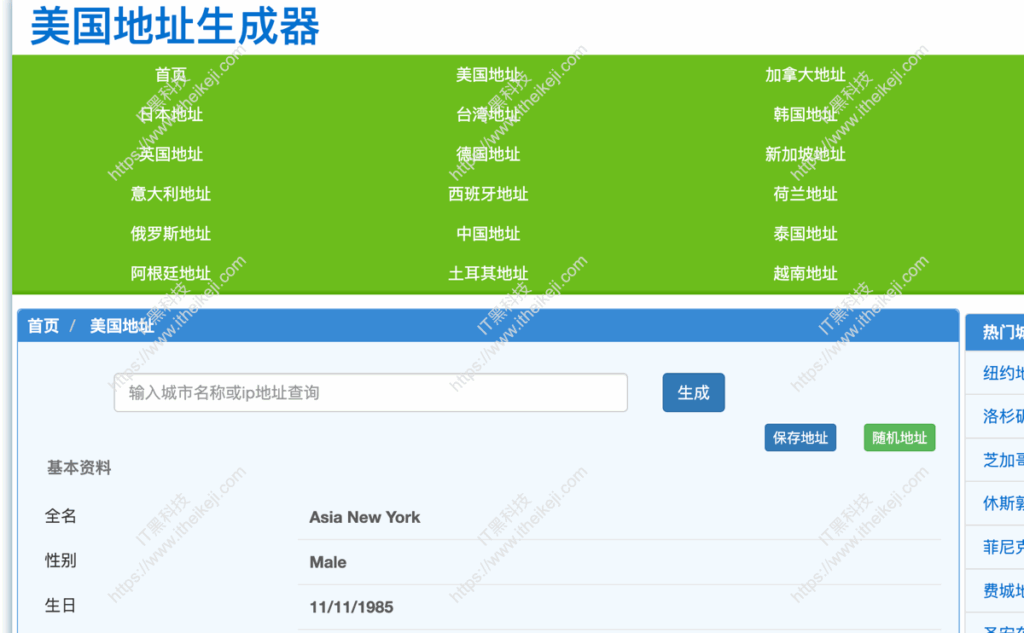Click the 生成 button
This screenshot has height=633, width=1024.
click(x=693, y=392)
